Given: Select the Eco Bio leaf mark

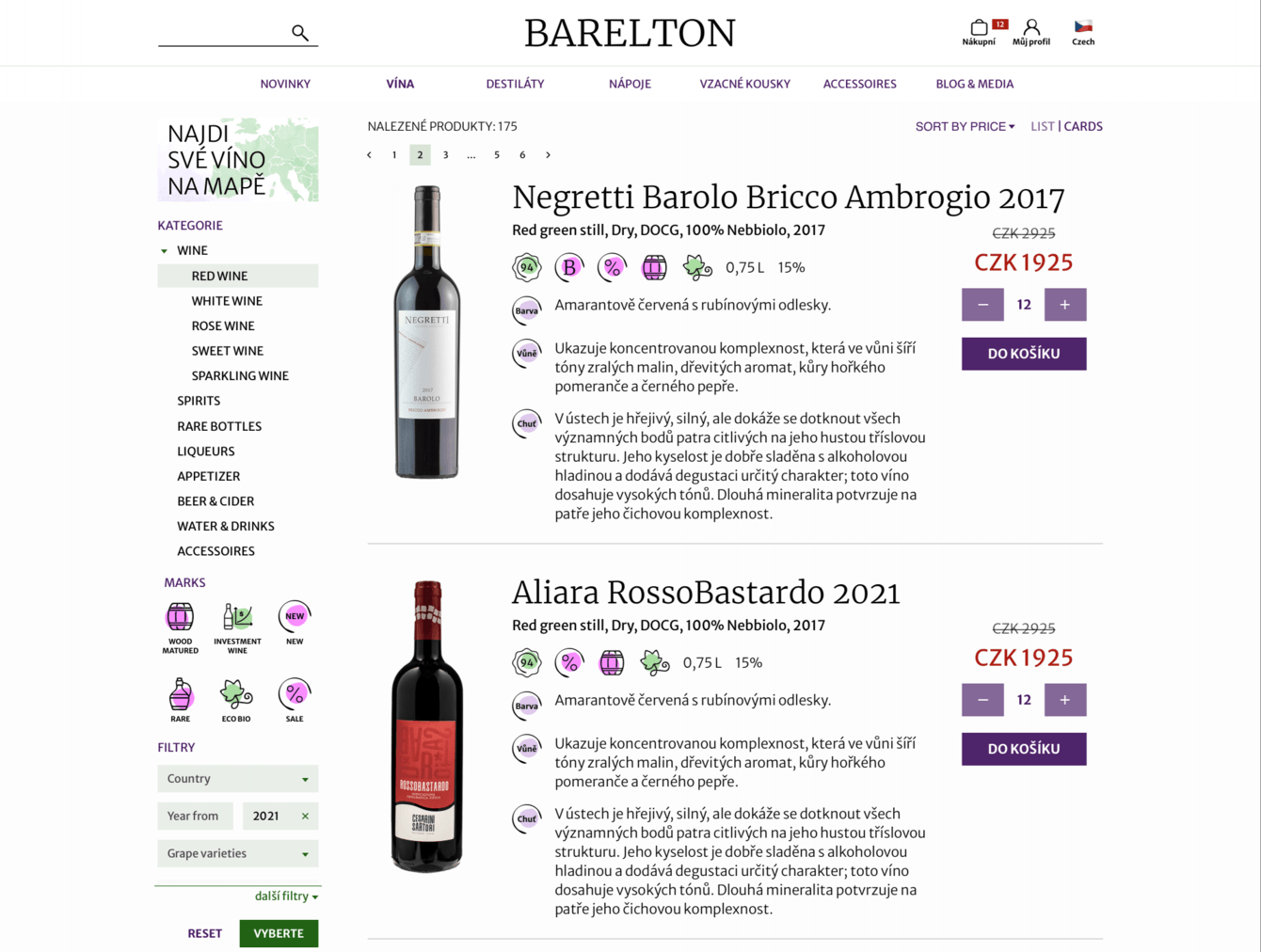Looking at the screenshot, I should point(236,694).
